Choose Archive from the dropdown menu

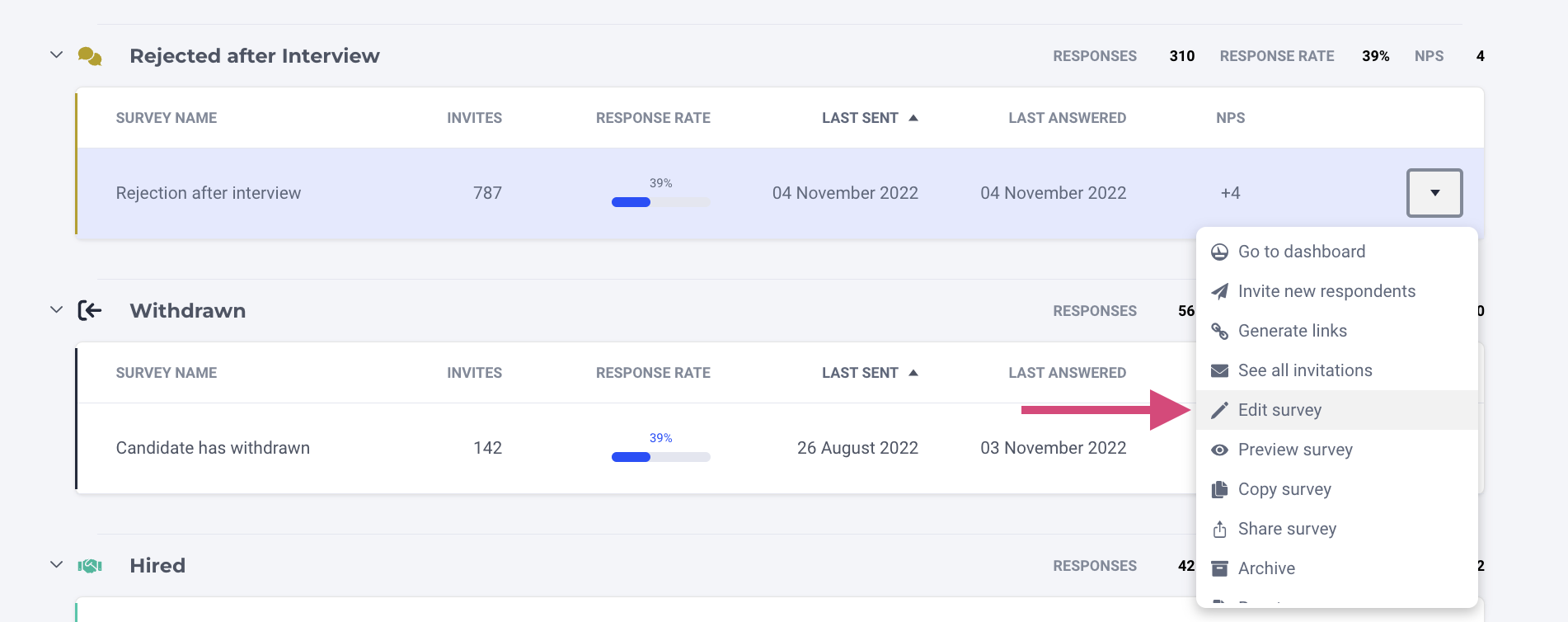(x=1266, y=568)
